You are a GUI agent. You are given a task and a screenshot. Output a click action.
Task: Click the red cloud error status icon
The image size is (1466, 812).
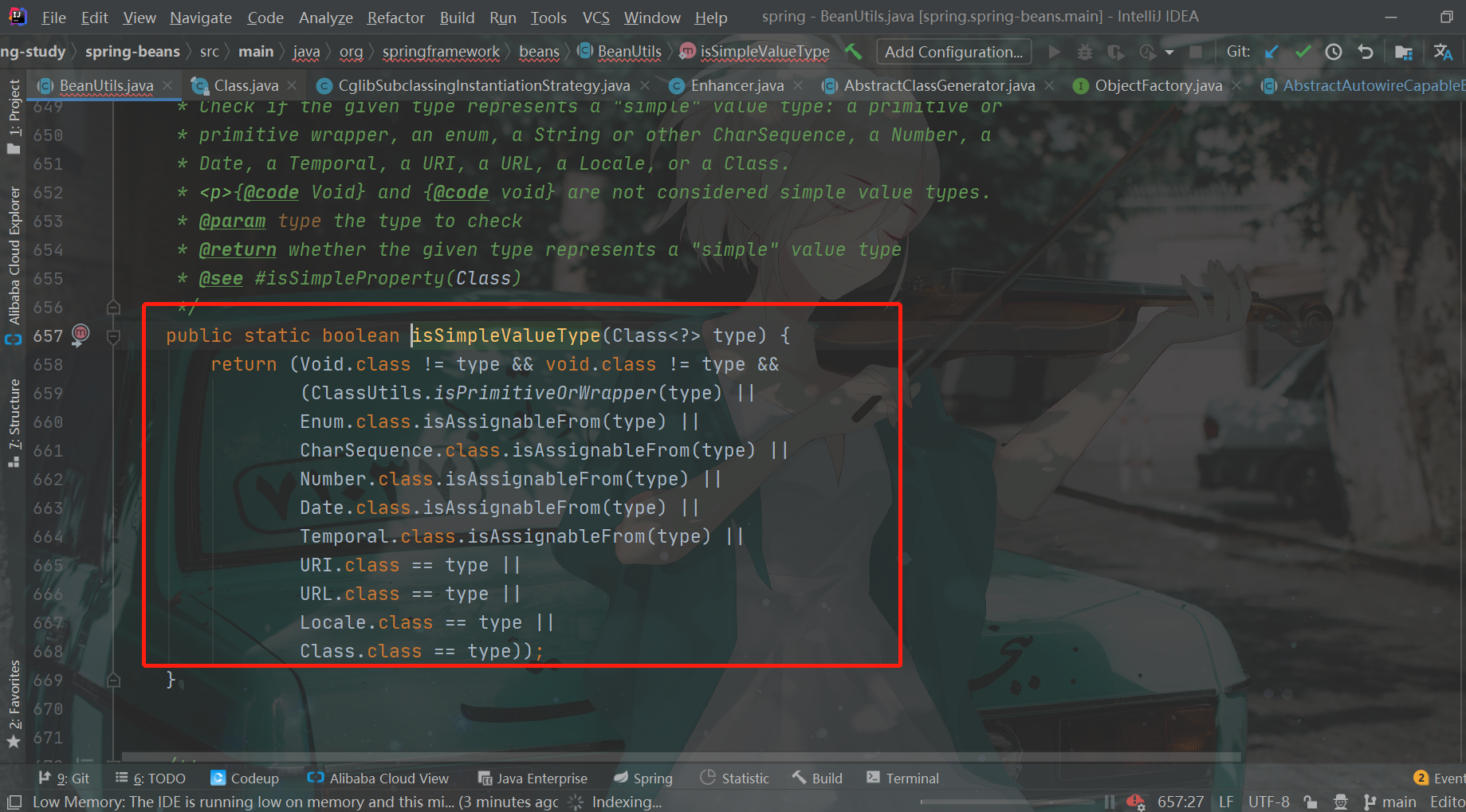(x=1135, y=802)
